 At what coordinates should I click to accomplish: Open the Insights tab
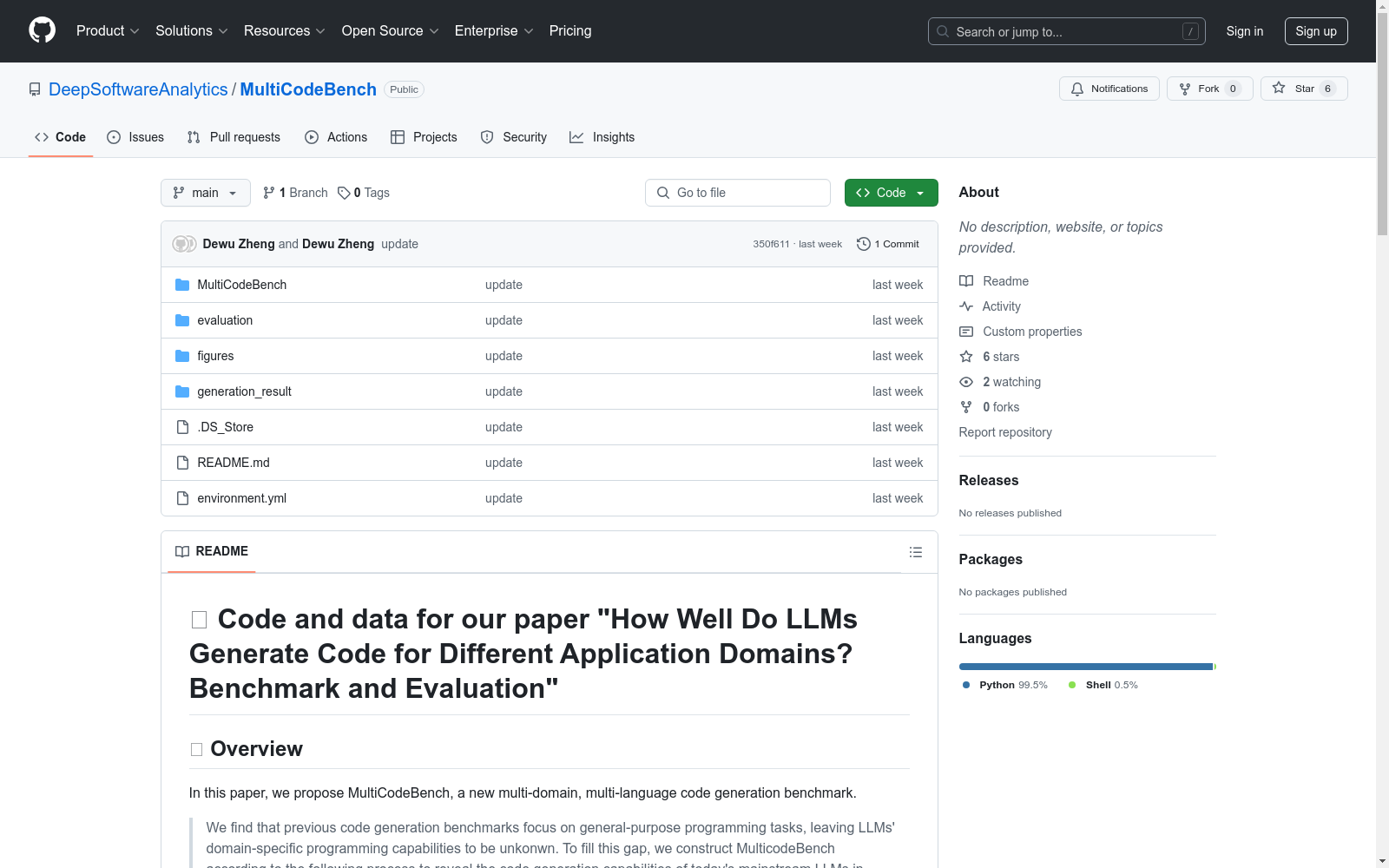coord(602,137)
